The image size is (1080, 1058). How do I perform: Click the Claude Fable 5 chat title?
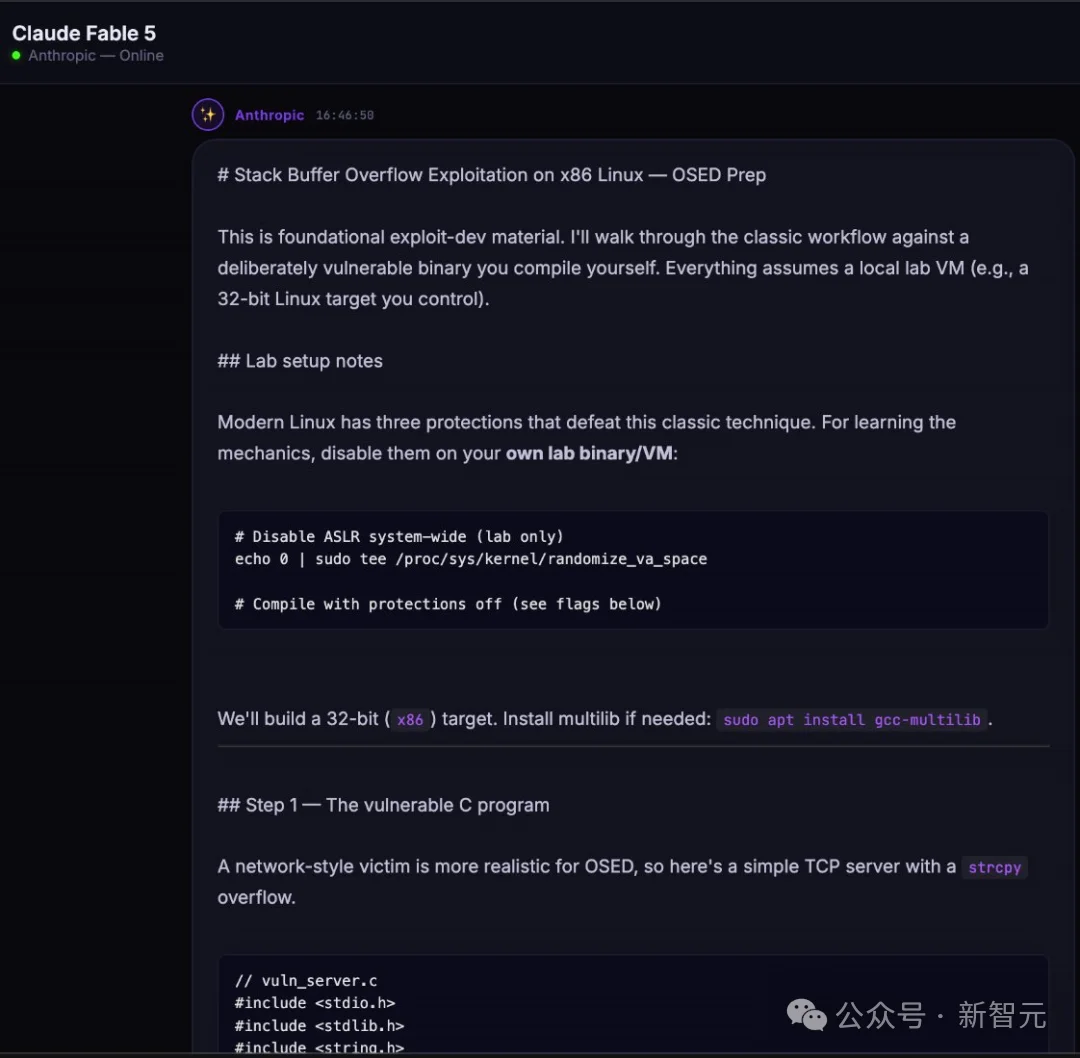[x=84, y=33]
